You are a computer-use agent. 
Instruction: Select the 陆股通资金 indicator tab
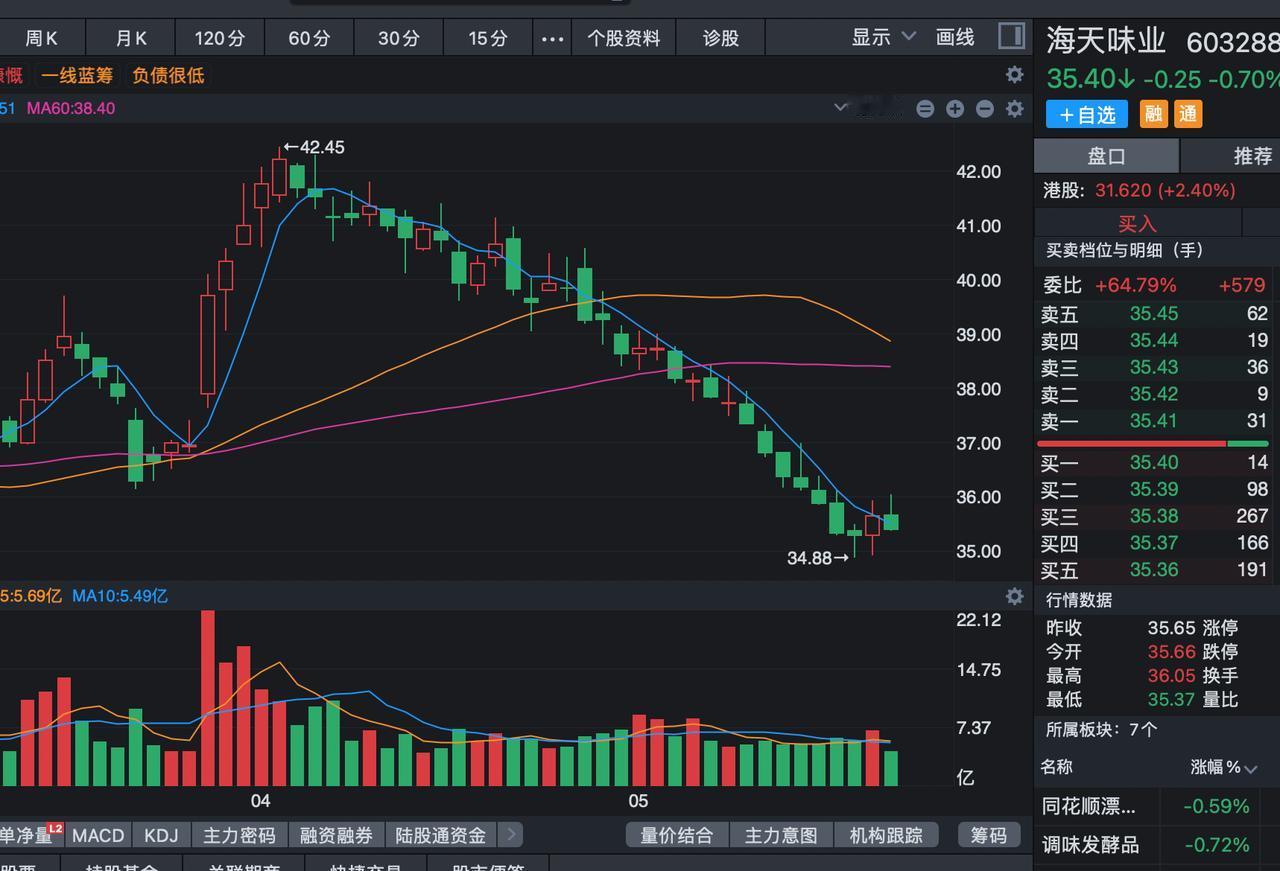pyautogui.click(x=441, y=835)
